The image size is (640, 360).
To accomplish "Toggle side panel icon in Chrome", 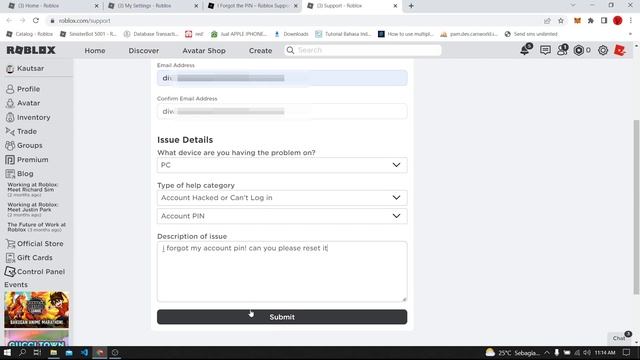I will [x=604, y=20].
